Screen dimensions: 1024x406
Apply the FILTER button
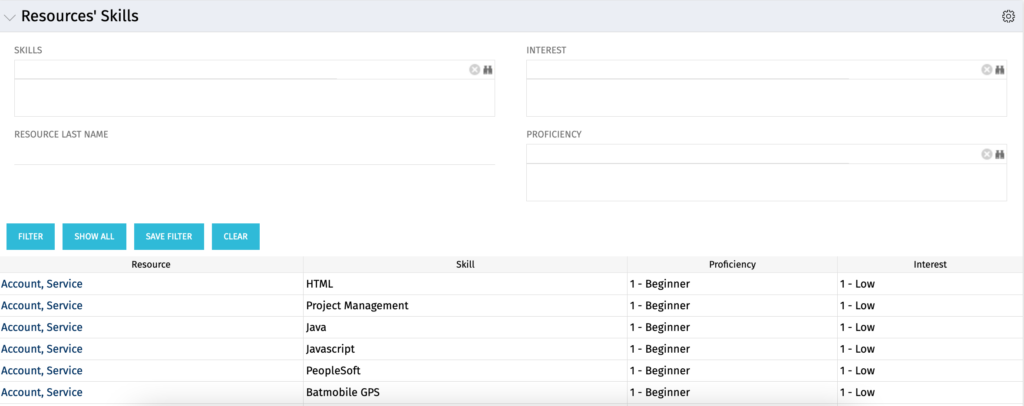coord(31,236)
